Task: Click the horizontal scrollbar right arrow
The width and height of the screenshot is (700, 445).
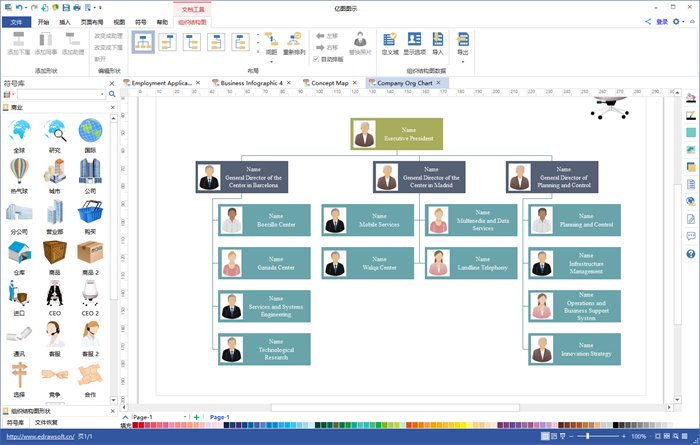Action: [x=669, y=407]
